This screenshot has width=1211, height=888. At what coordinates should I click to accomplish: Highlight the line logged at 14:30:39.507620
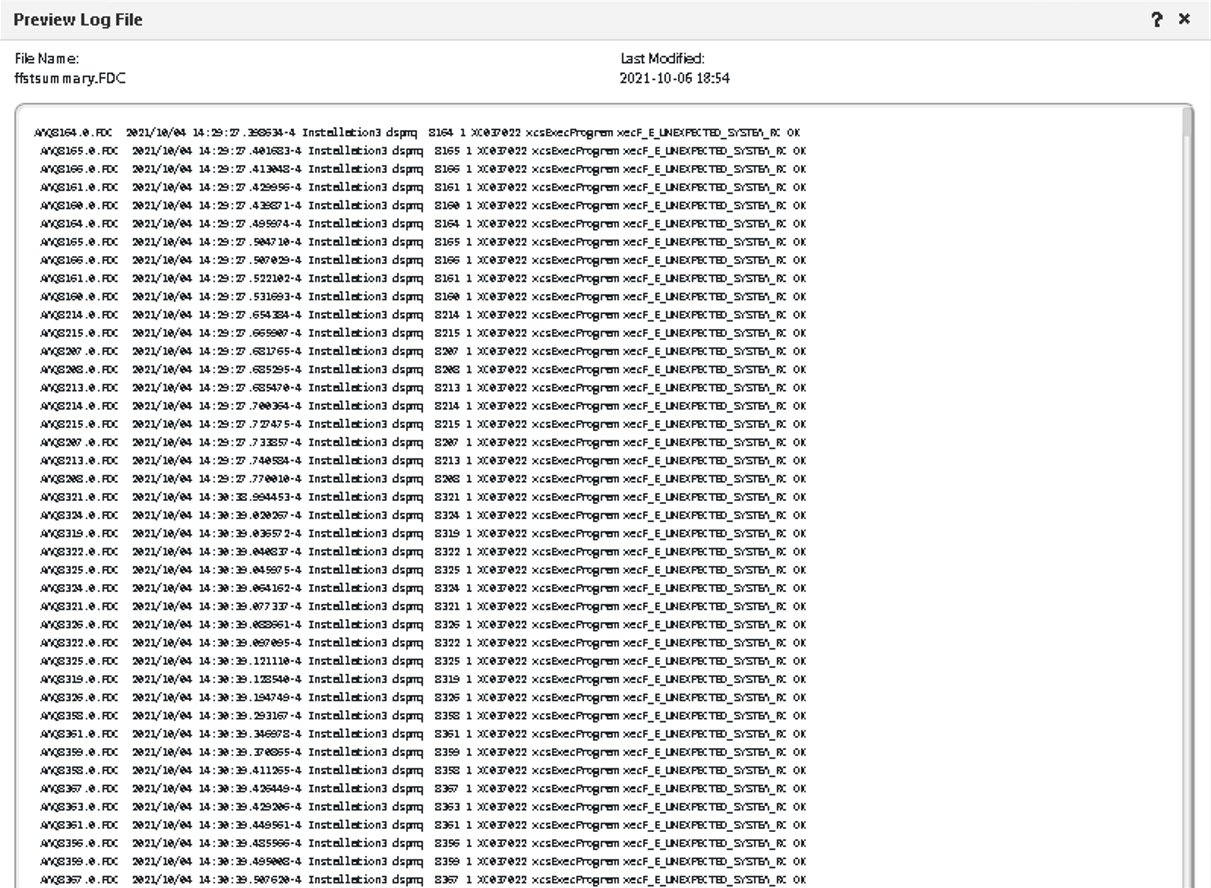(x=421, y=879)
